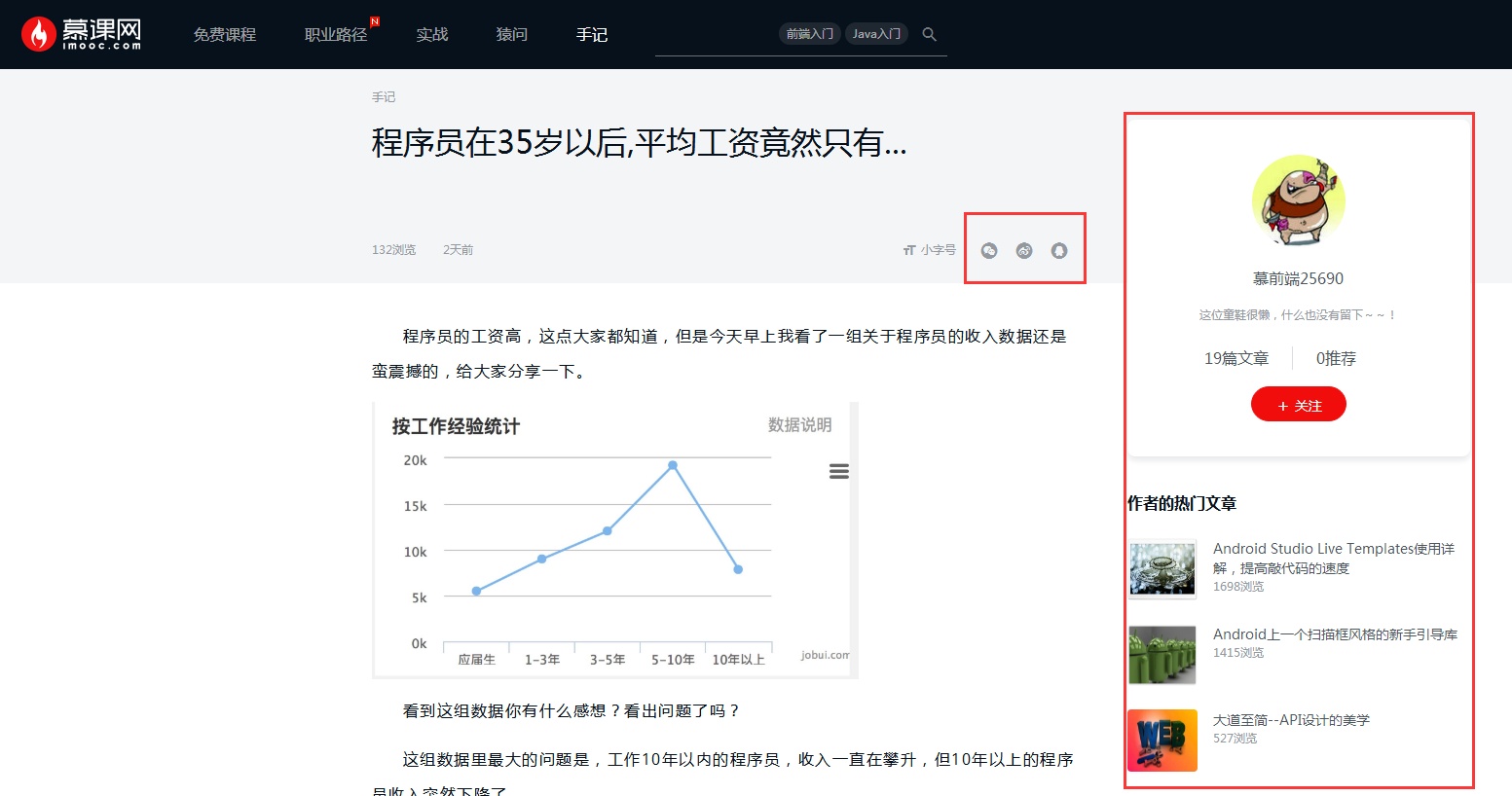Screen dimensions: 1512x796
Task: Open the 免费课程 menu
Action: point(225,34)
